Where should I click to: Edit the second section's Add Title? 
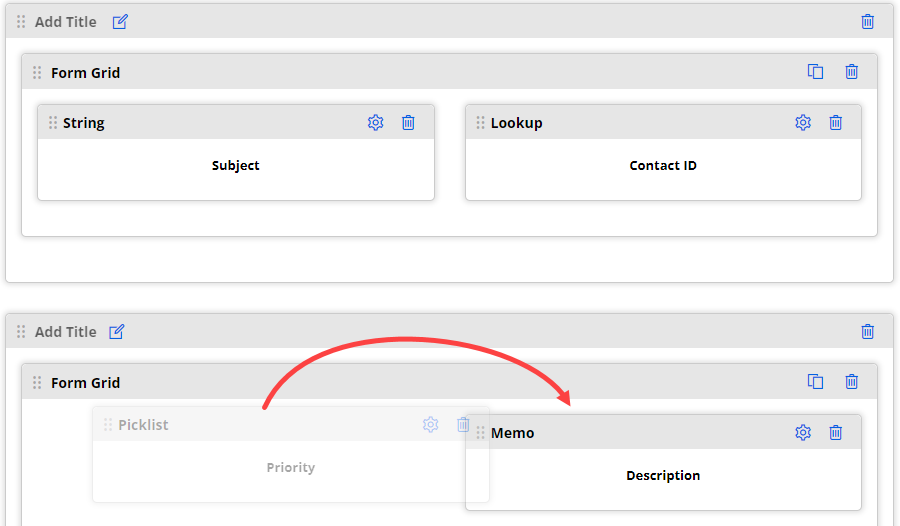click(117, 331)
